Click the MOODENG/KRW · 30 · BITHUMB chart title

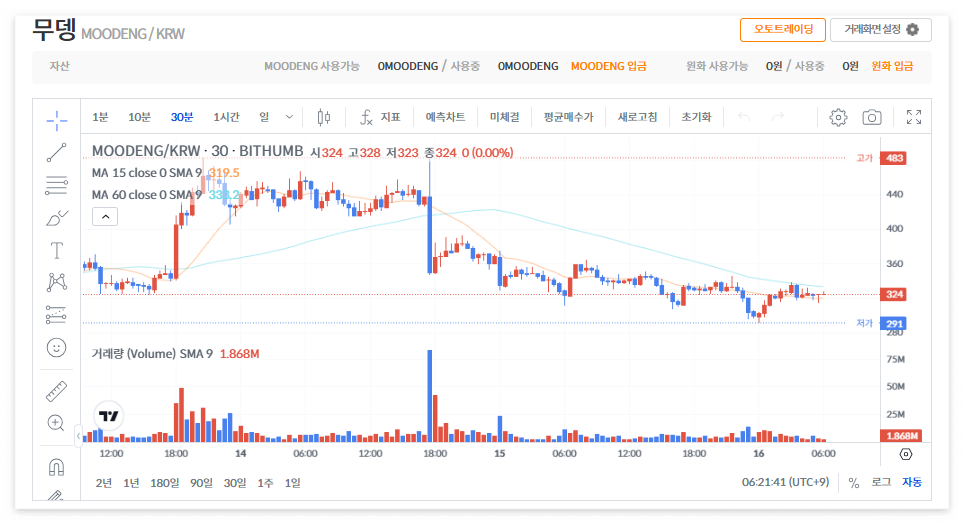click(197, 151)
